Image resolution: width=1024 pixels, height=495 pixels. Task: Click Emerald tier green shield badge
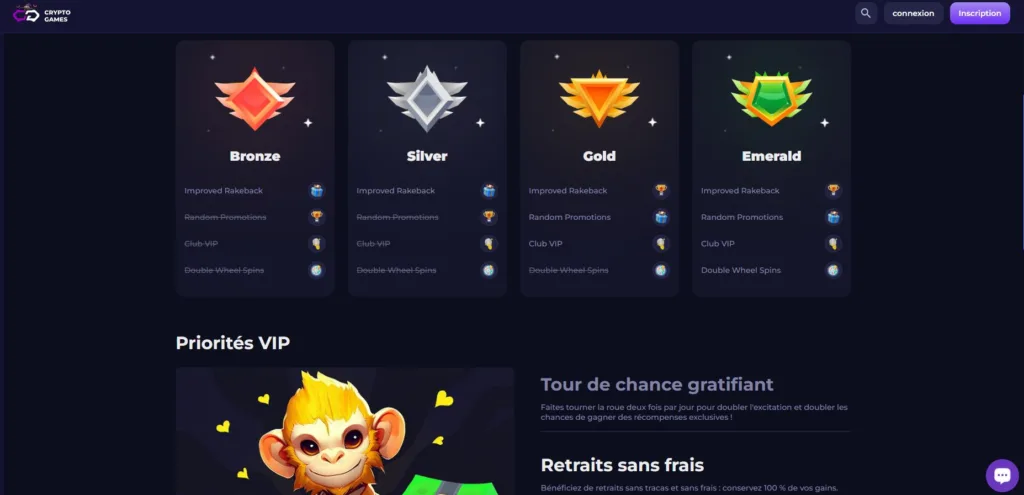pos(771,99)
